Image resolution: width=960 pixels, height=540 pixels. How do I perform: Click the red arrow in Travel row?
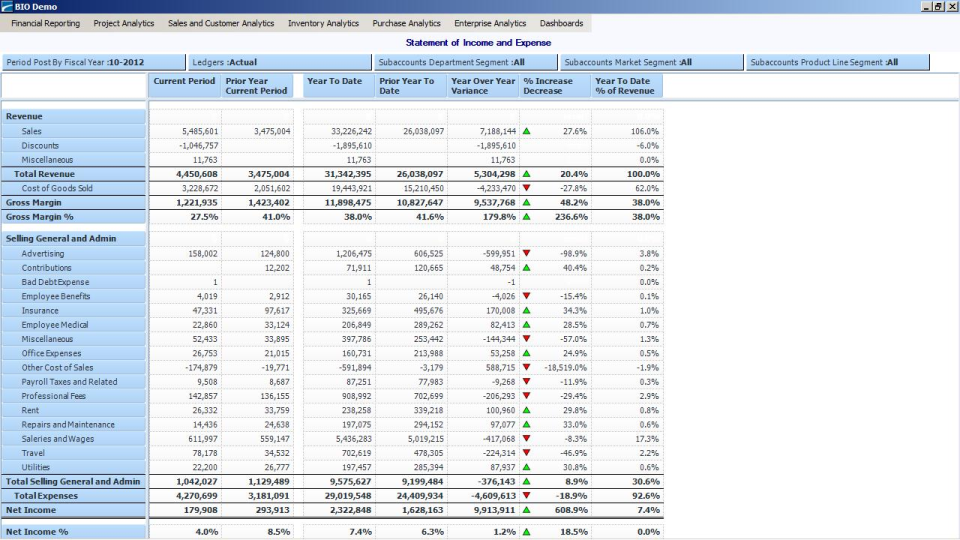pyautogui.click(x=526, y=453)
